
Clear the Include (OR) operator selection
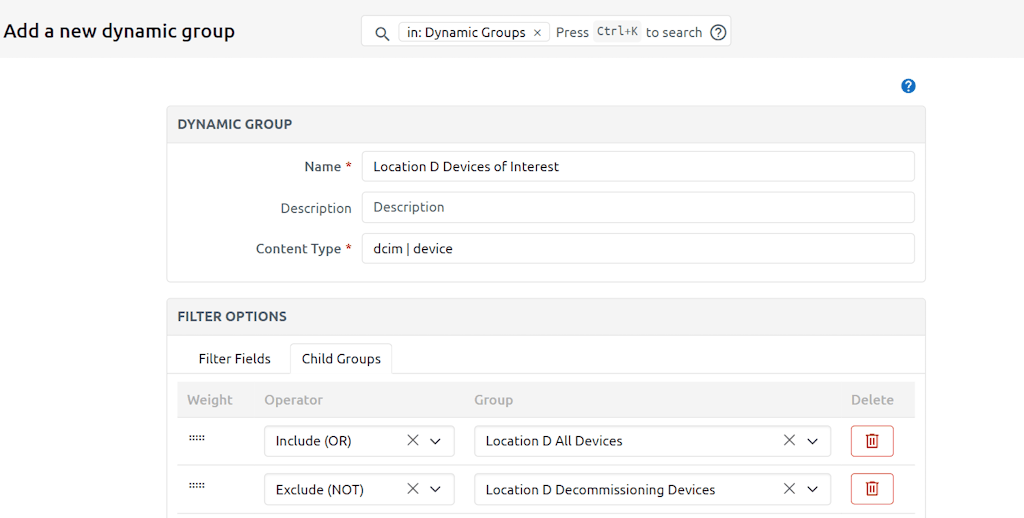[x=413, y=441]
